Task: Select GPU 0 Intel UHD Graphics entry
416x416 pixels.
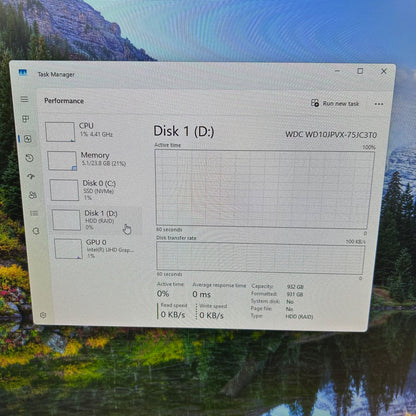Action: (x=98, y=248)
